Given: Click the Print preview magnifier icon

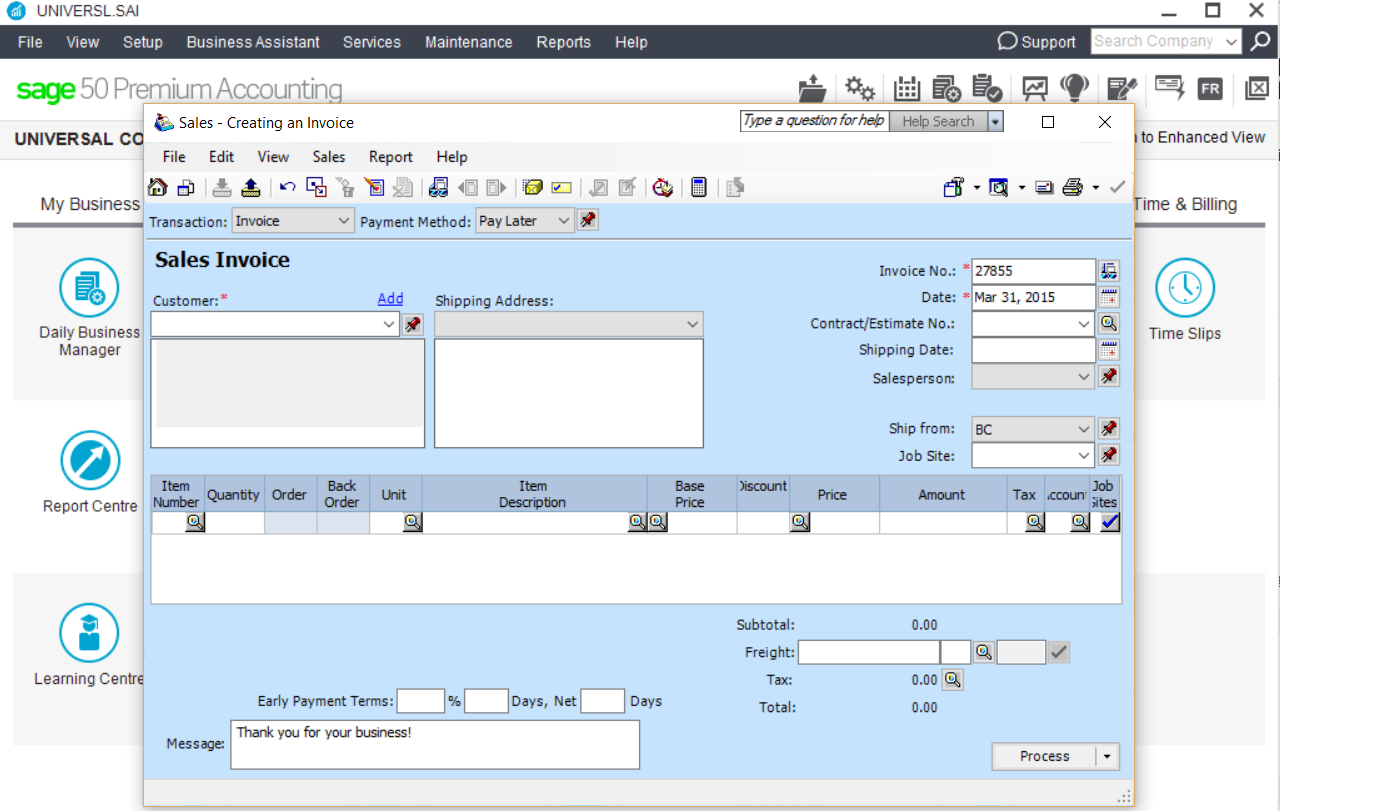Looking at the screenshot, I should [998, 187].
